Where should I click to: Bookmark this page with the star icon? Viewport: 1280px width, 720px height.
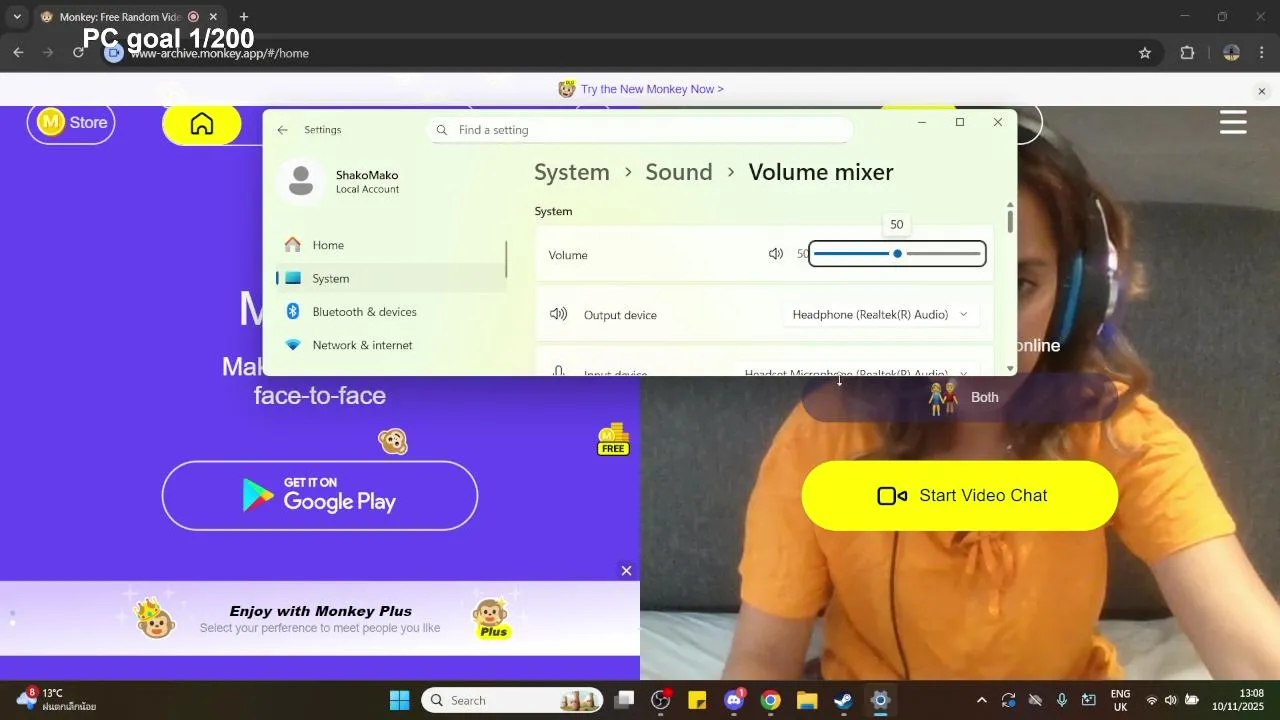[x=1145, y=53]
